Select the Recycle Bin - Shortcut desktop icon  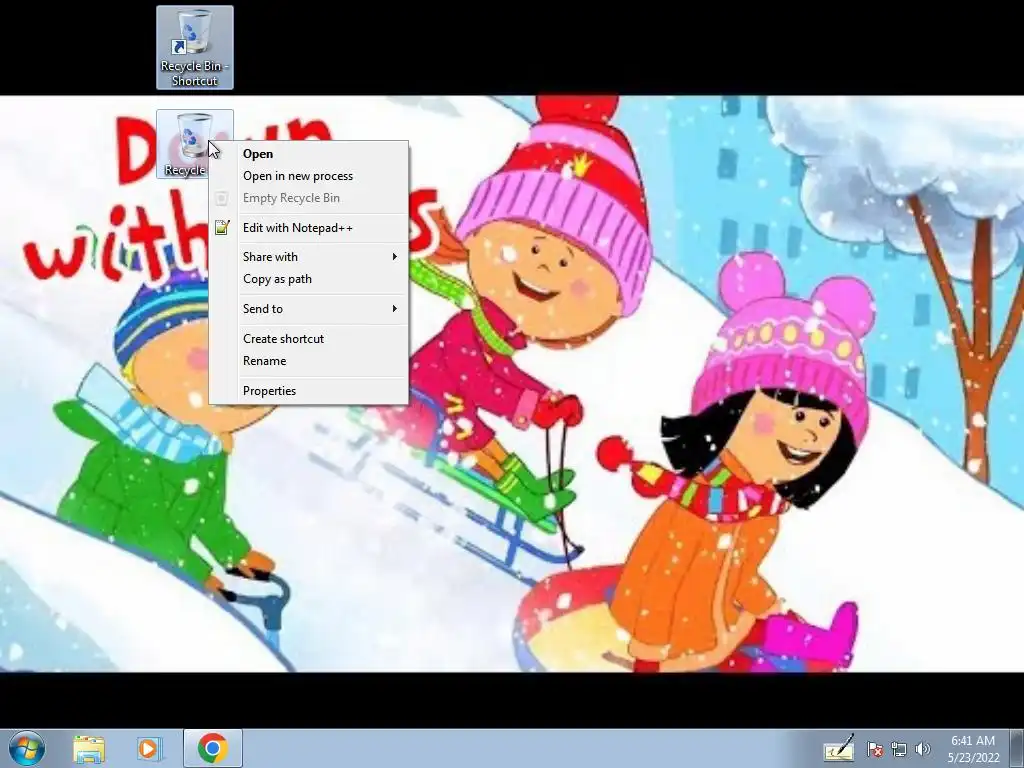(195, 48)
